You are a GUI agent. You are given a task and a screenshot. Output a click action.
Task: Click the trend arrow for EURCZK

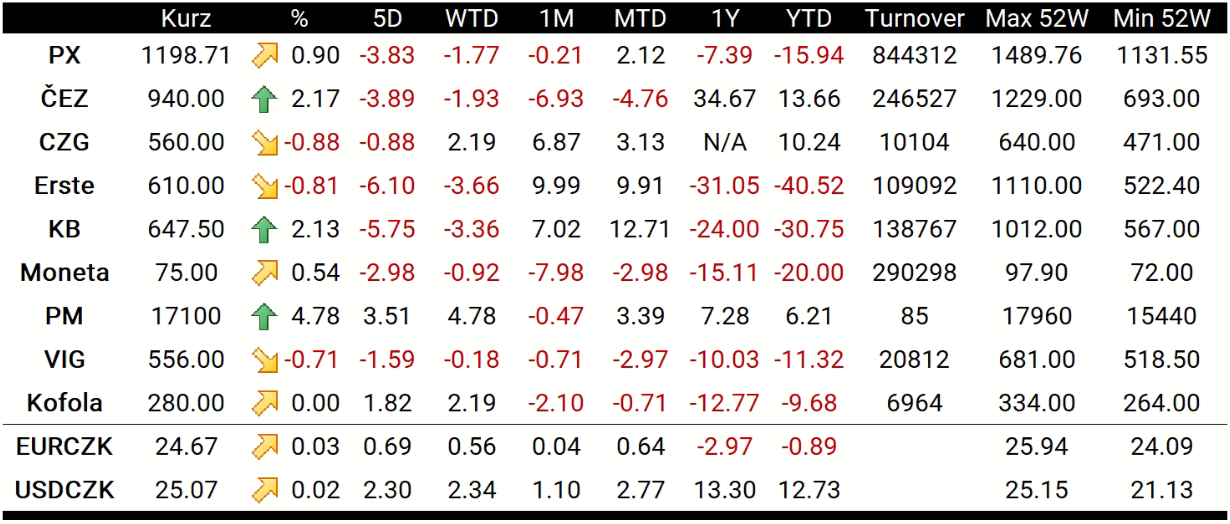pyautogui.click(x=264, y=447)
